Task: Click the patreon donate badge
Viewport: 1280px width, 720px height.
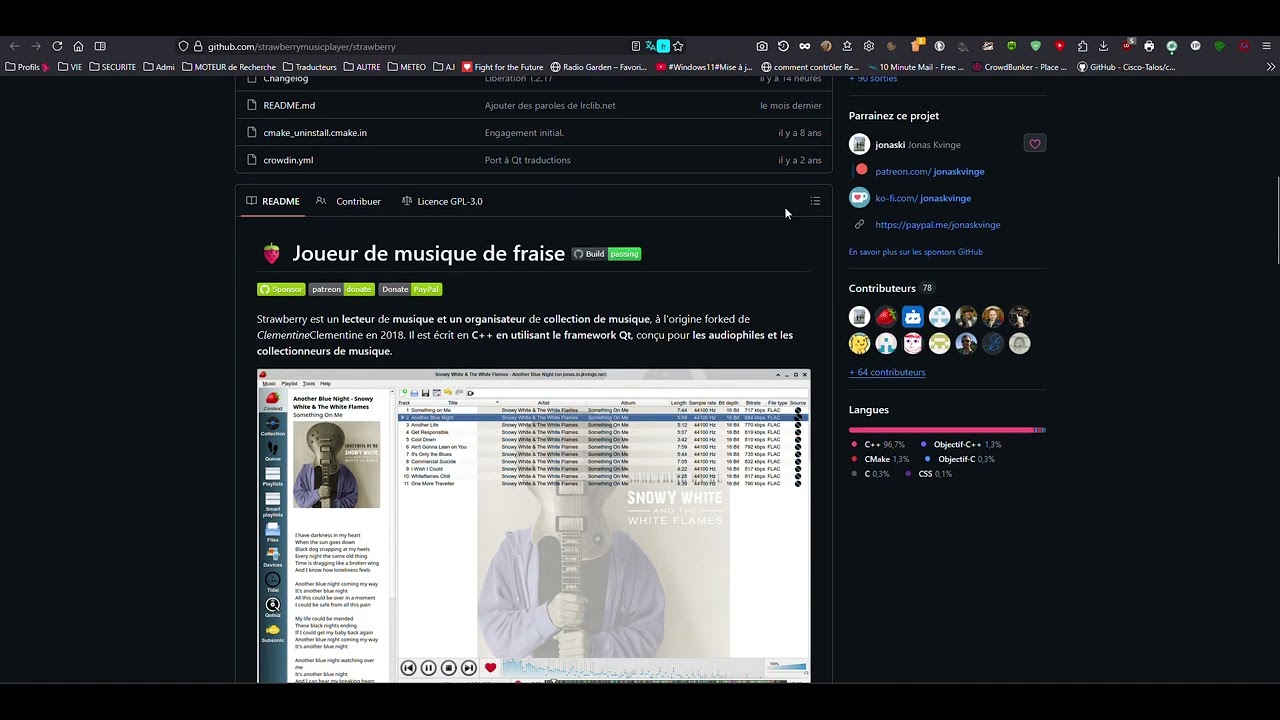Action: (341, 289)
